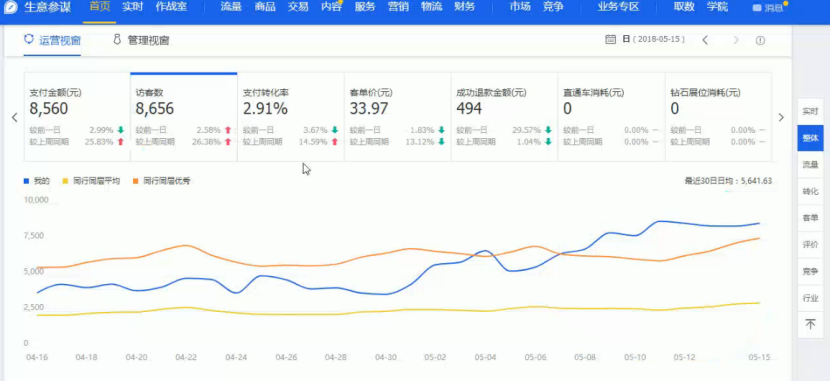The width and height of the screenshot is (830, 381).
Task: Click the 05-15 x-axis date label
Action: [759, 357]
